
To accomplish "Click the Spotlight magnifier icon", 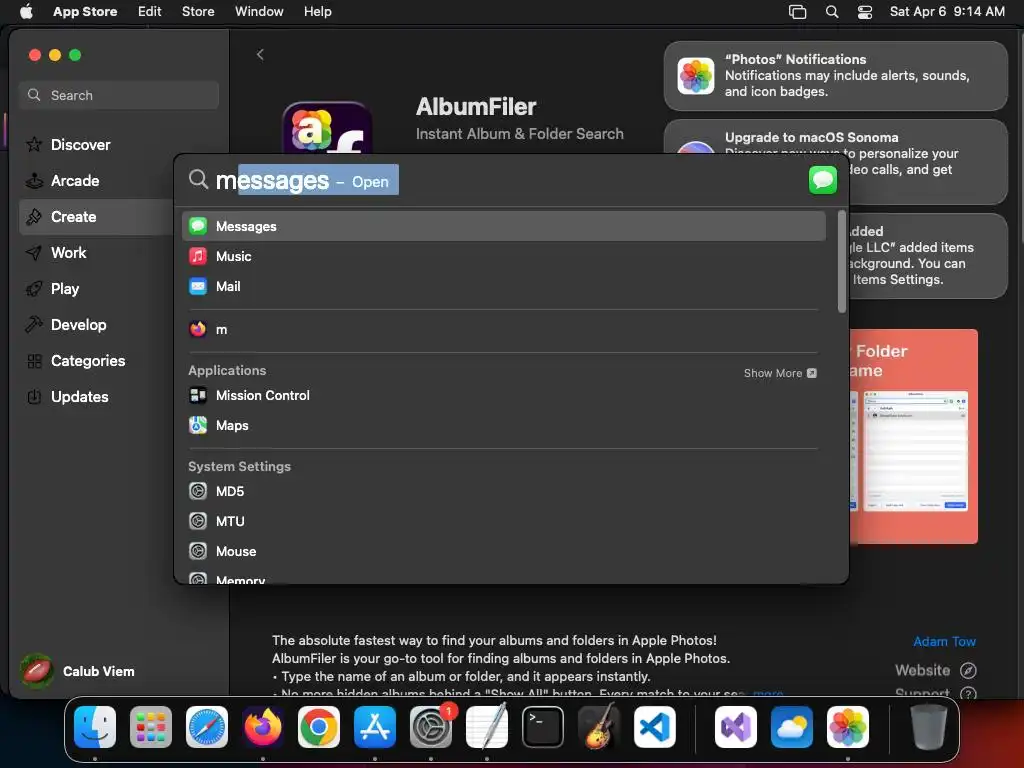I will [x=198, y=179].
